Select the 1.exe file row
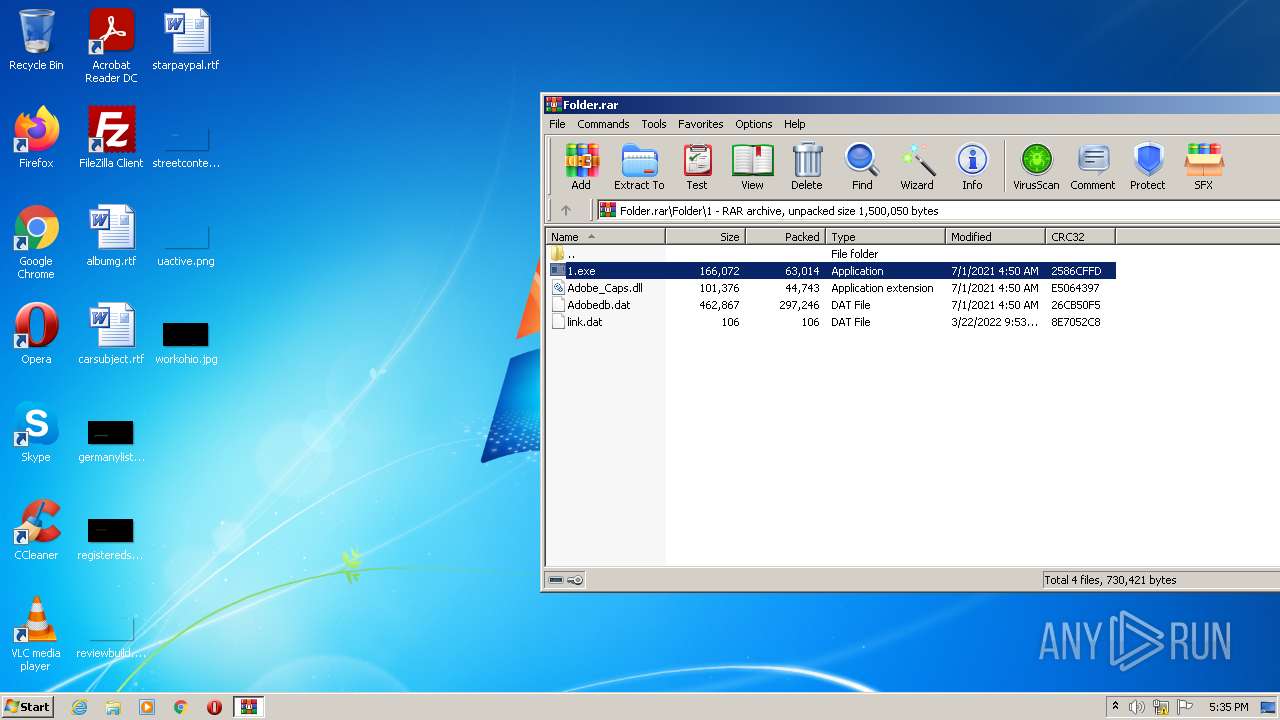This screenshot has width=1280, height=720. tap(831, 271)
